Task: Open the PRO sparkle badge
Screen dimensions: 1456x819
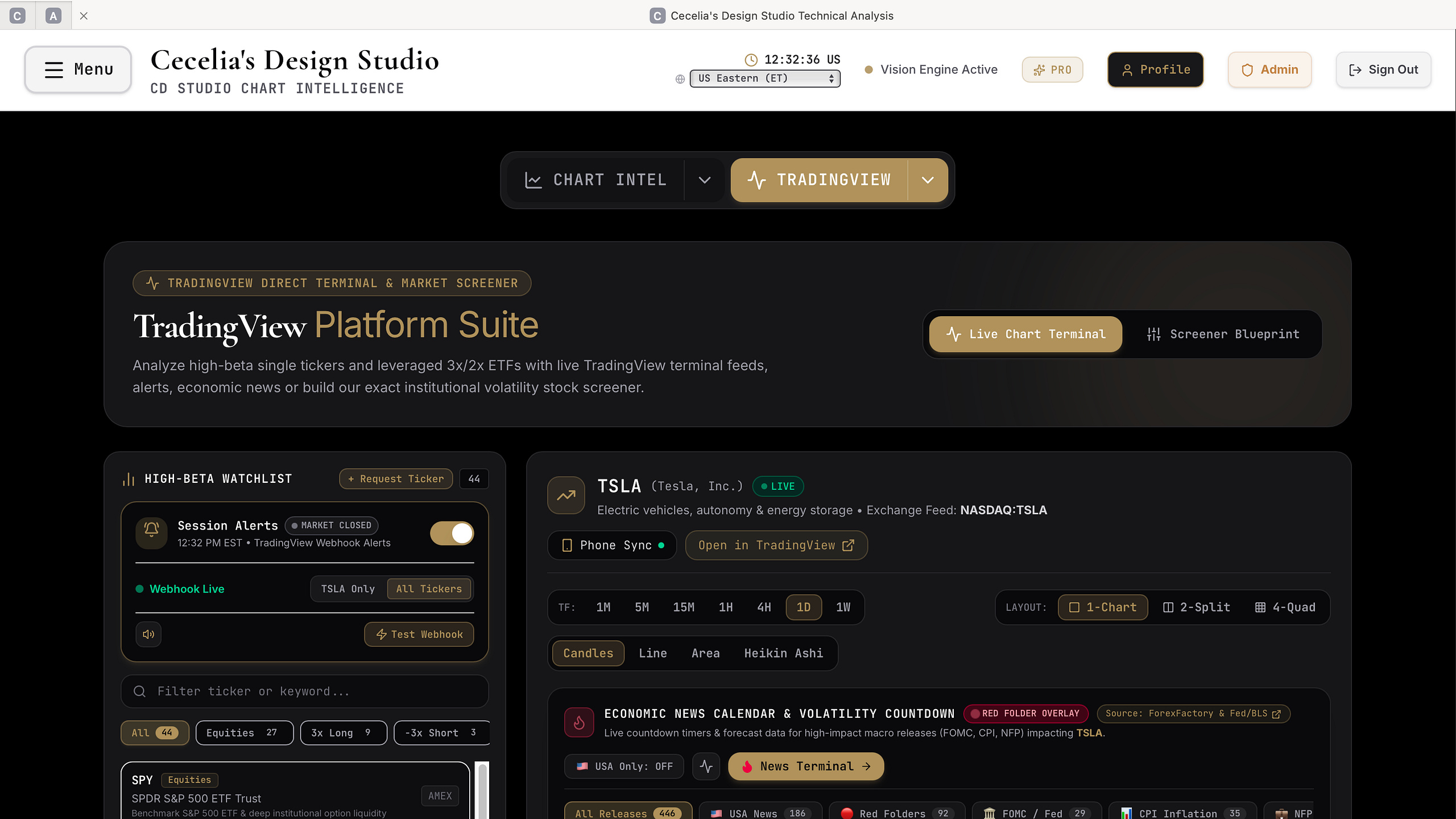Action: (x=1052, y=69)
